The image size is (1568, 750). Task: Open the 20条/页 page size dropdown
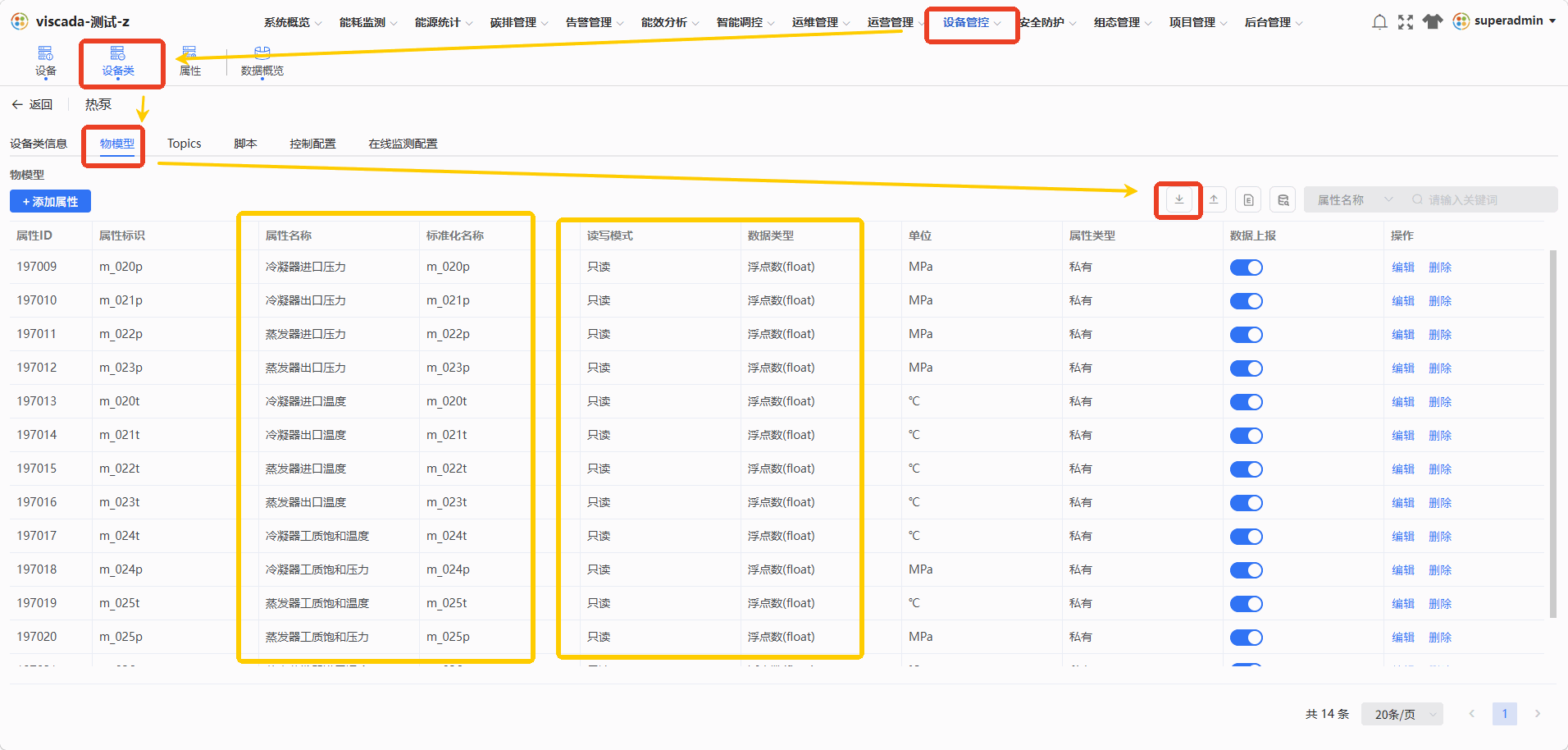click(x=1402, y=714)
